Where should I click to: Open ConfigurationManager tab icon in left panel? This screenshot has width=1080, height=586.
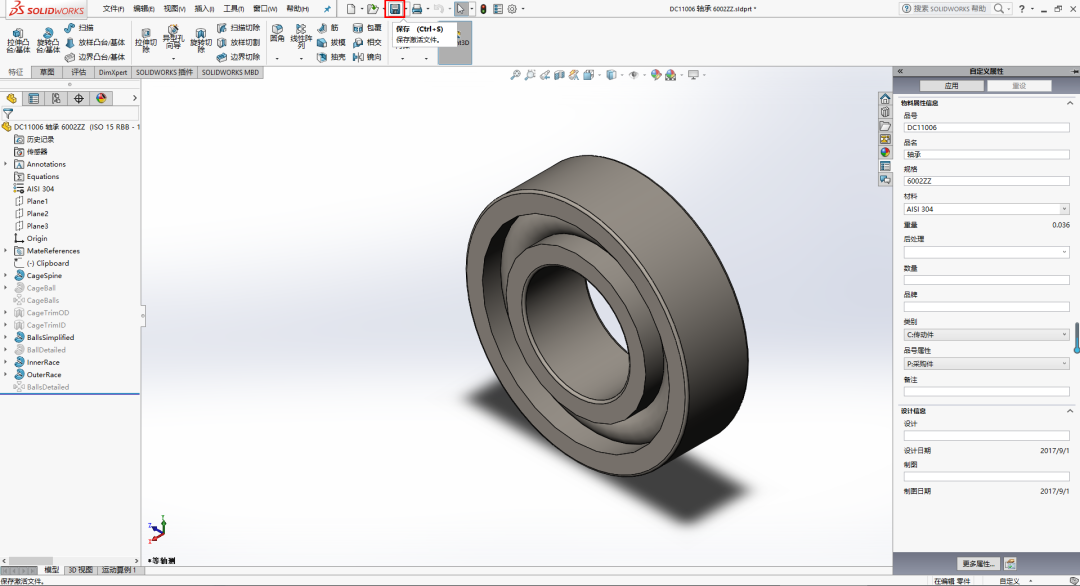[x=56, y=98]
